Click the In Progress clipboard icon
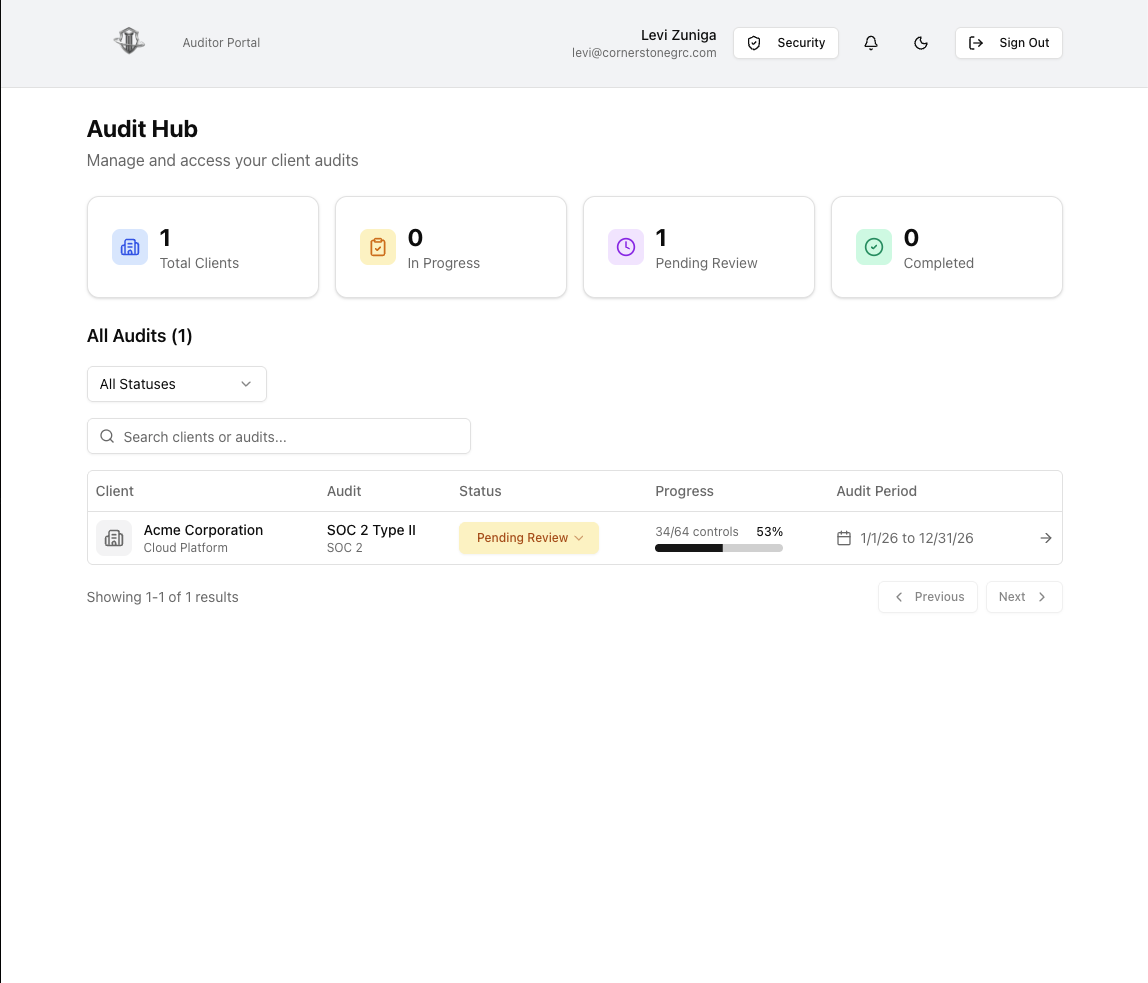1148x983 pixels. (x=378, y=247)
